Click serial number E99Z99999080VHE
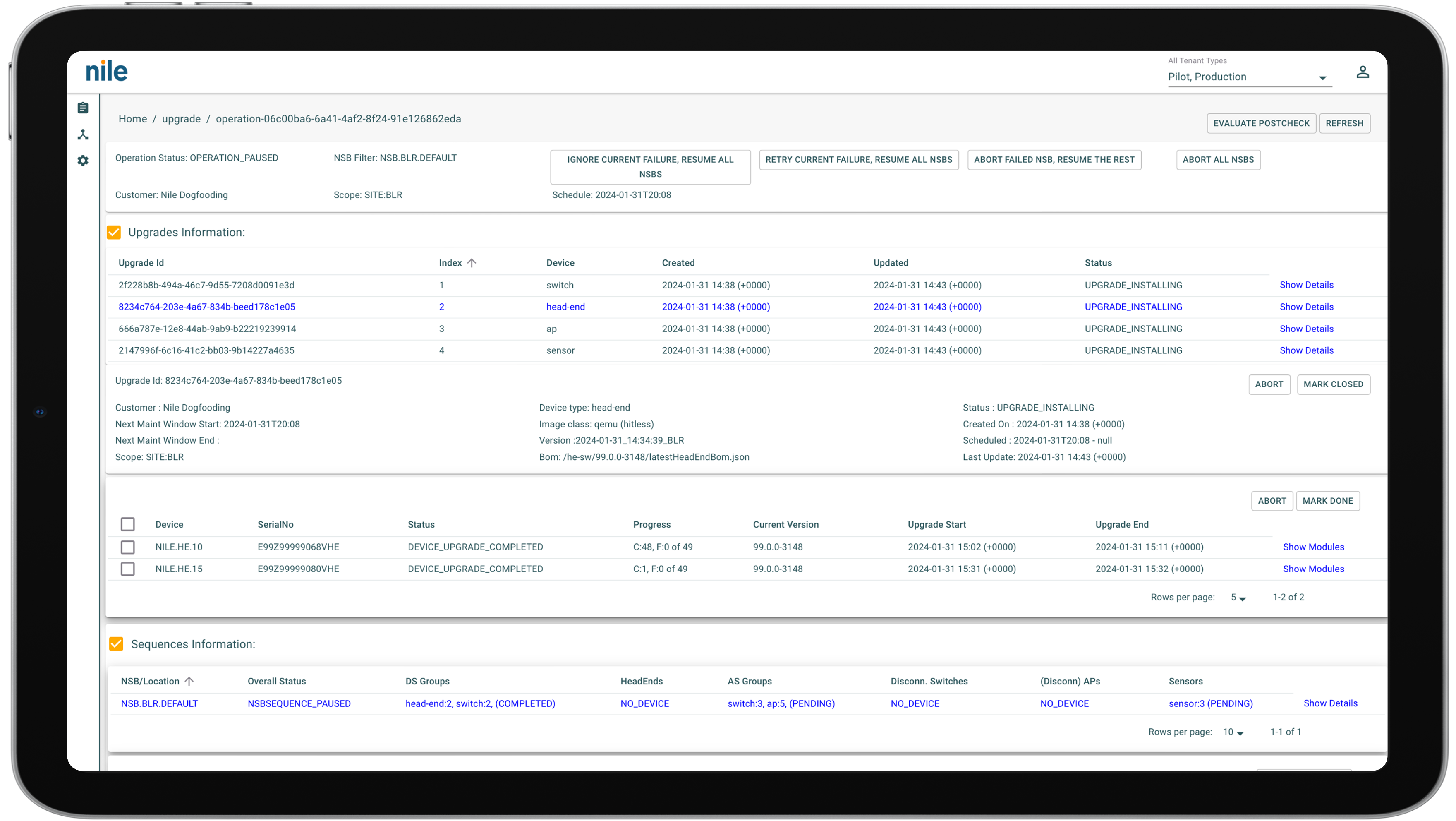This screenshot has height=821, width=1456. 298,569
